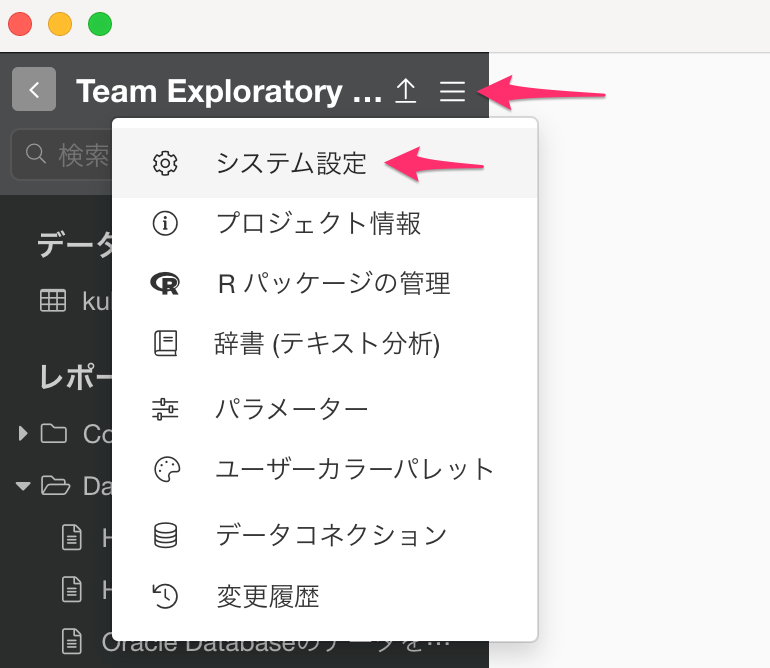Open the hamburger menu icon
Image resolution: width=770 pixels, height=668 pixels.
coord(452,91)
